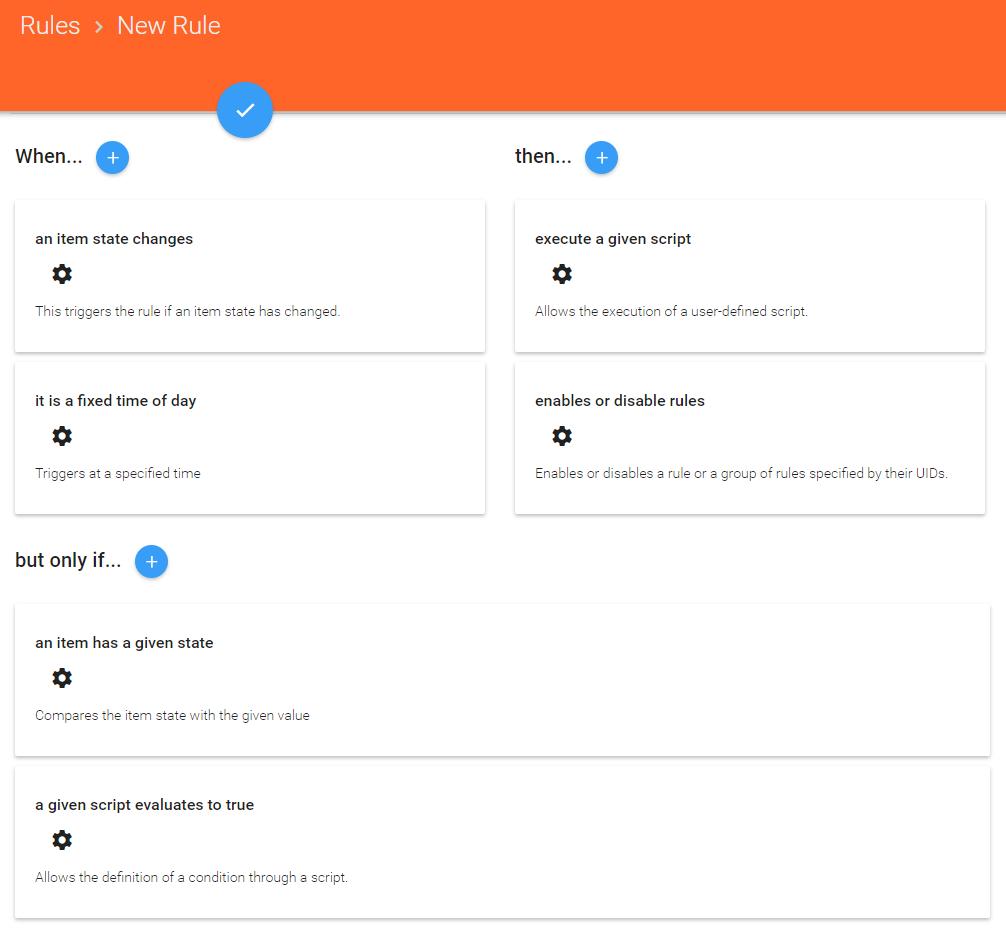Navigate back via the Rules breadcrumb
The width and height of the screenshot is (1006, 939).
pyautogui.click(x=50, y=25)
